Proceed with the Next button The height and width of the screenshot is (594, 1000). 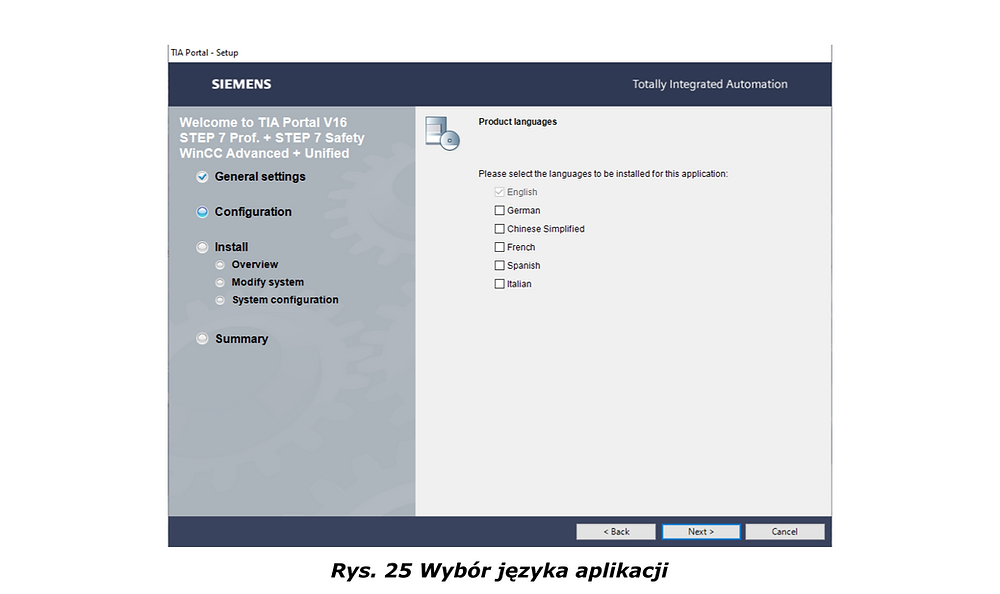701,531
